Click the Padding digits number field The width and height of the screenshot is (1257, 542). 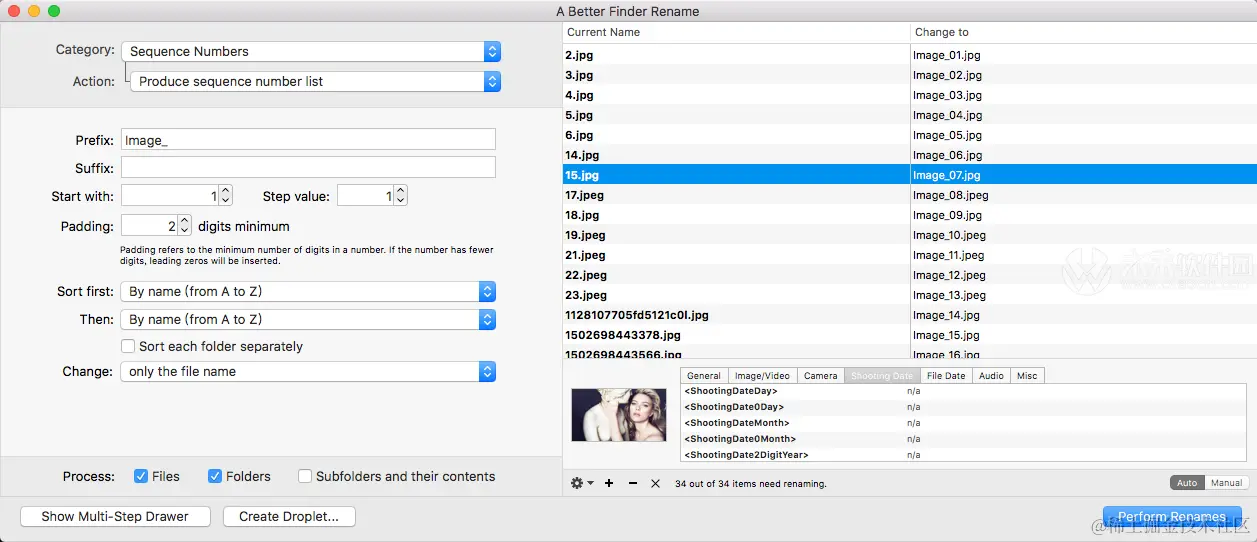point(149,226)
